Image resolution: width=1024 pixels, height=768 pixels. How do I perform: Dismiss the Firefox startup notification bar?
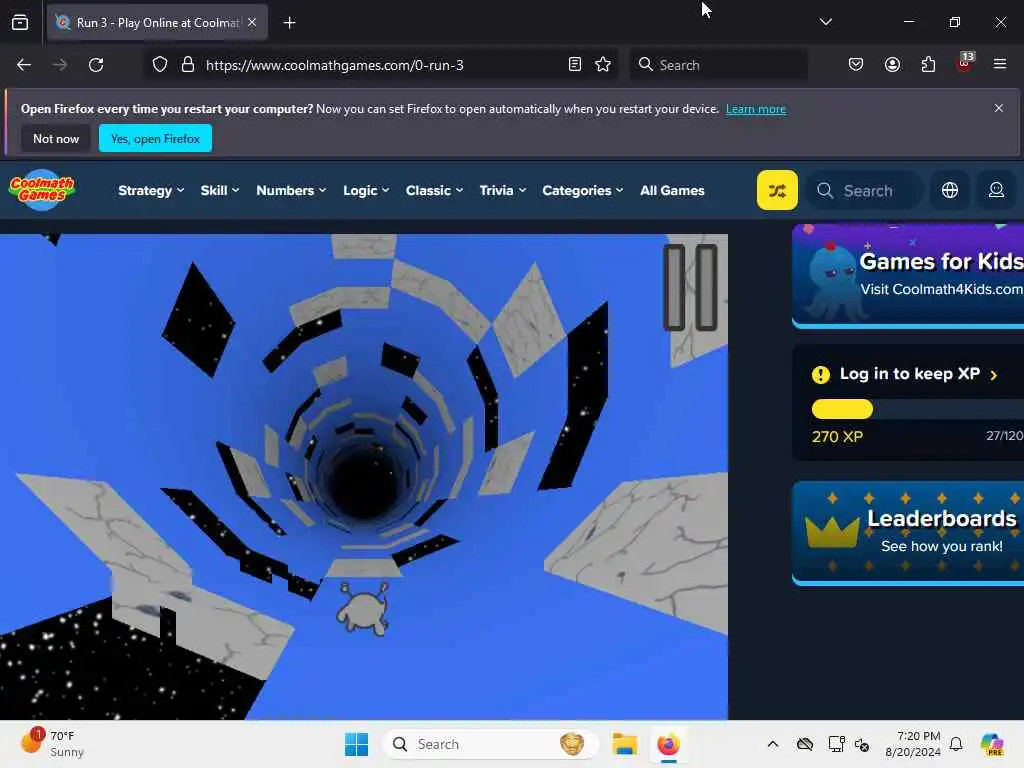point(999,108)
